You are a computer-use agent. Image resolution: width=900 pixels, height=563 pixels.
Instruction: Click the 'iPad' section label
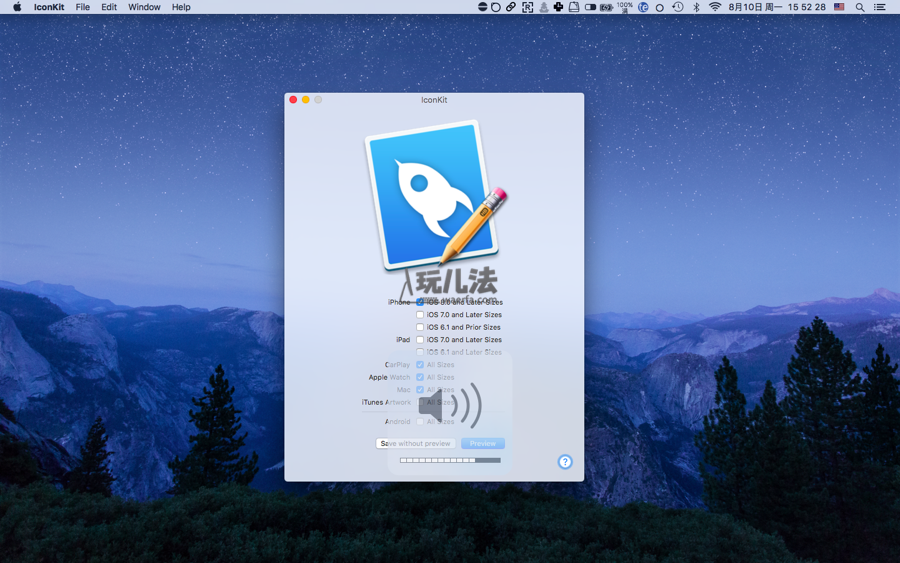click(403, 340)
